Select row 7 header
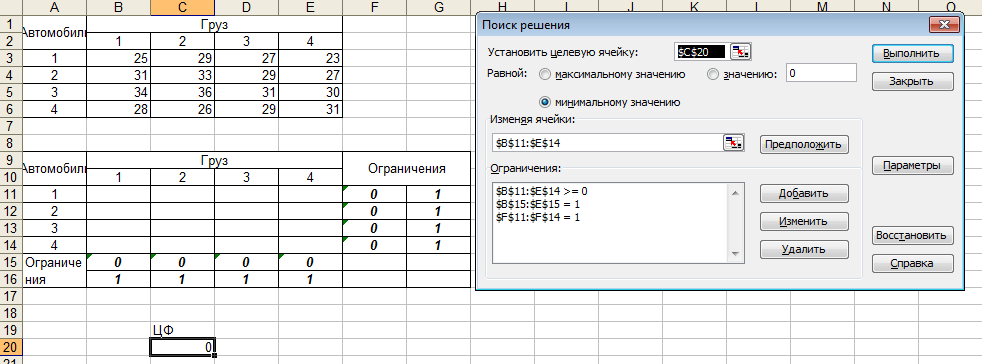The height and width of the screenshot is (364, 982). coord(11,126)
